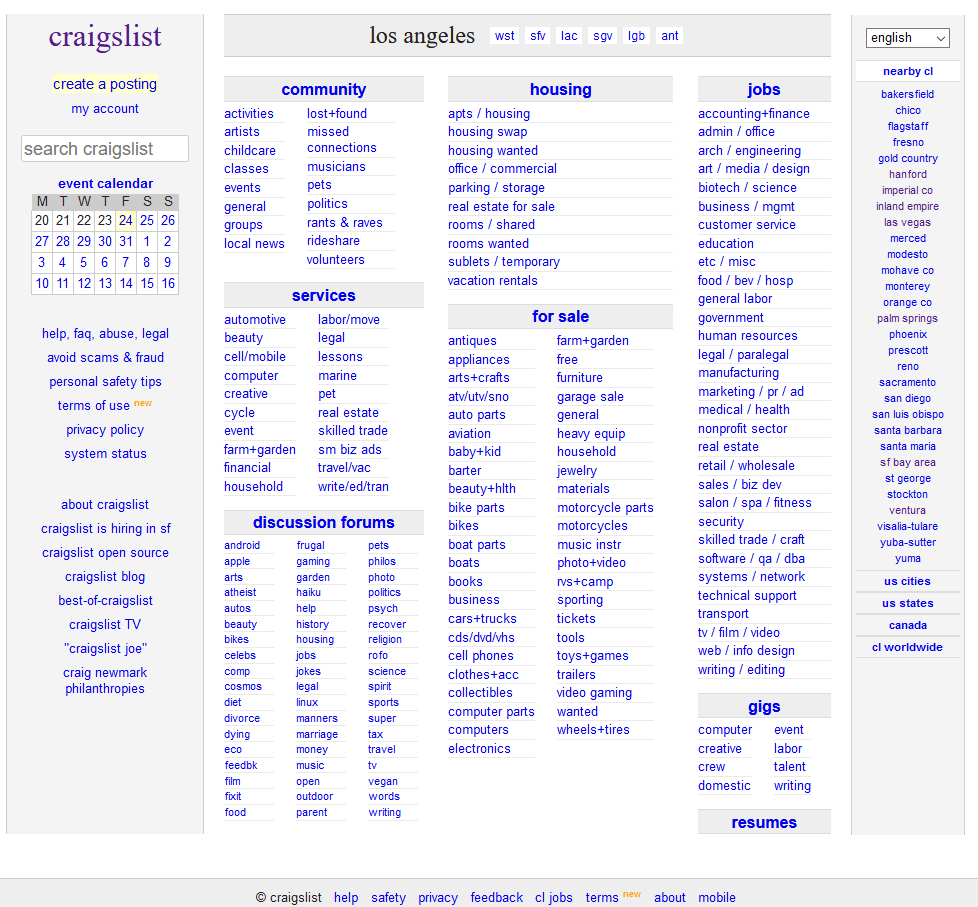Open skilled trade services

click(x=353, y=430)
